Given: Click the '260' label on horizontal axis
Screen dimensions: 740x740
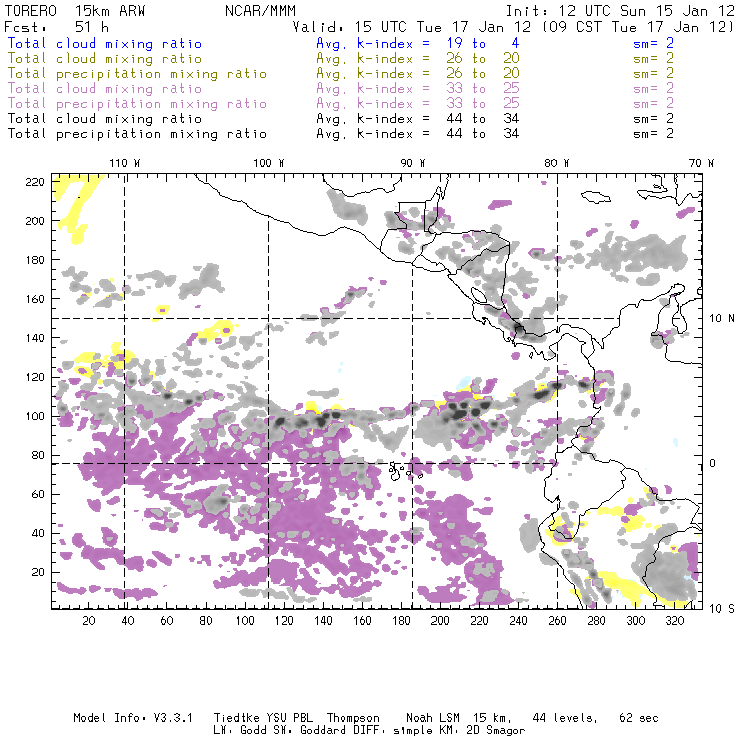Looking at the screenshot, I should click(x=557, y=621).
